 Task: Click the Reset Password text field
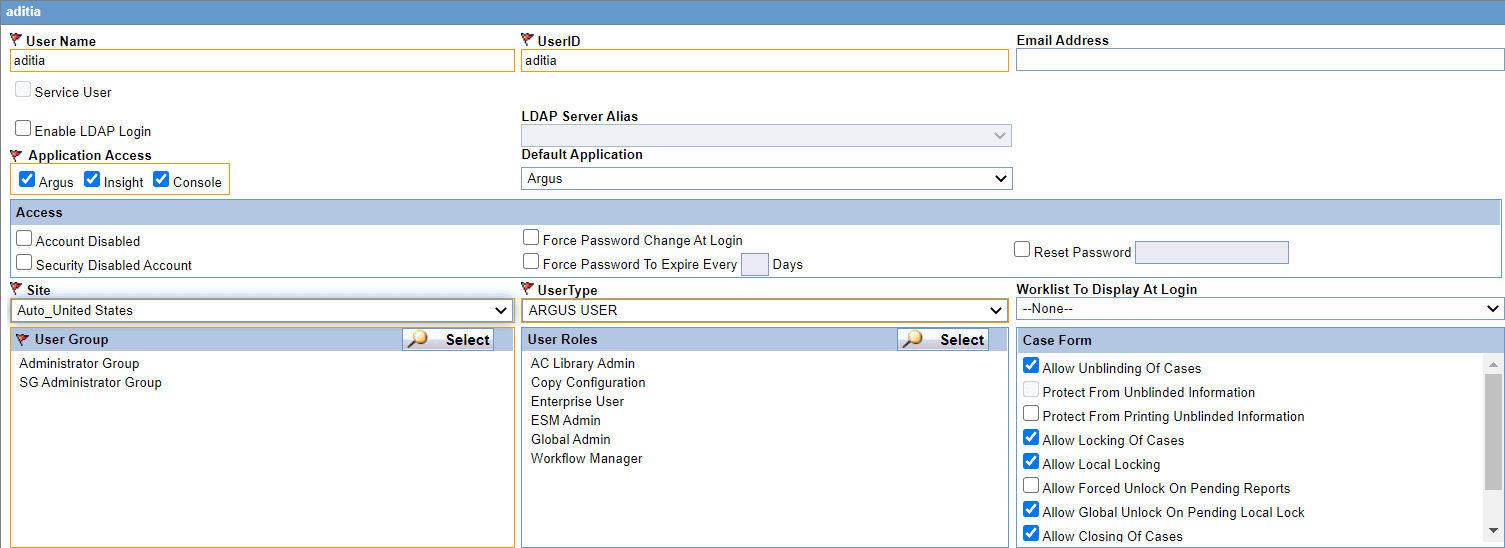tap(1212, 252)
